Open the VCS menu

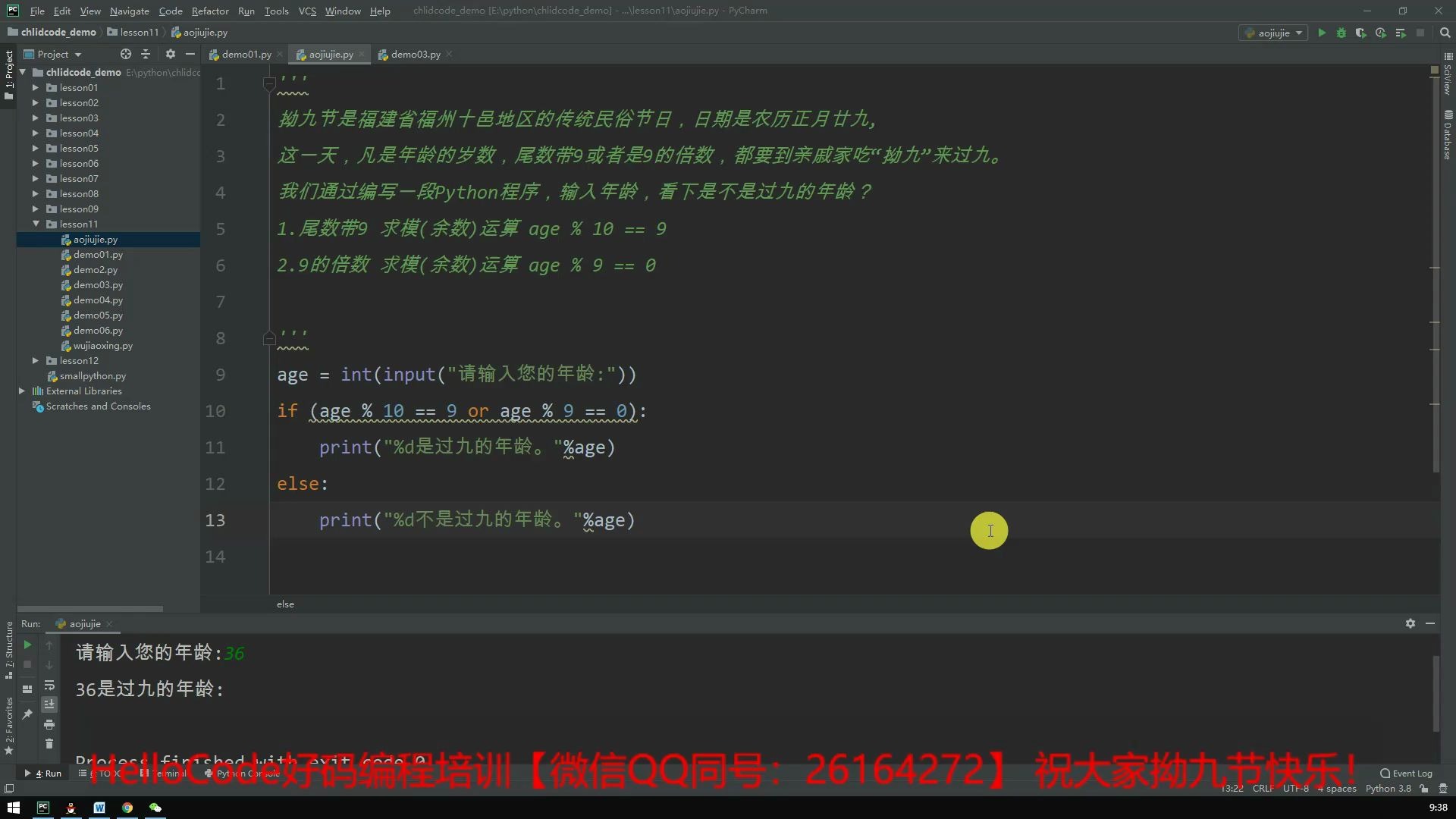307,11
